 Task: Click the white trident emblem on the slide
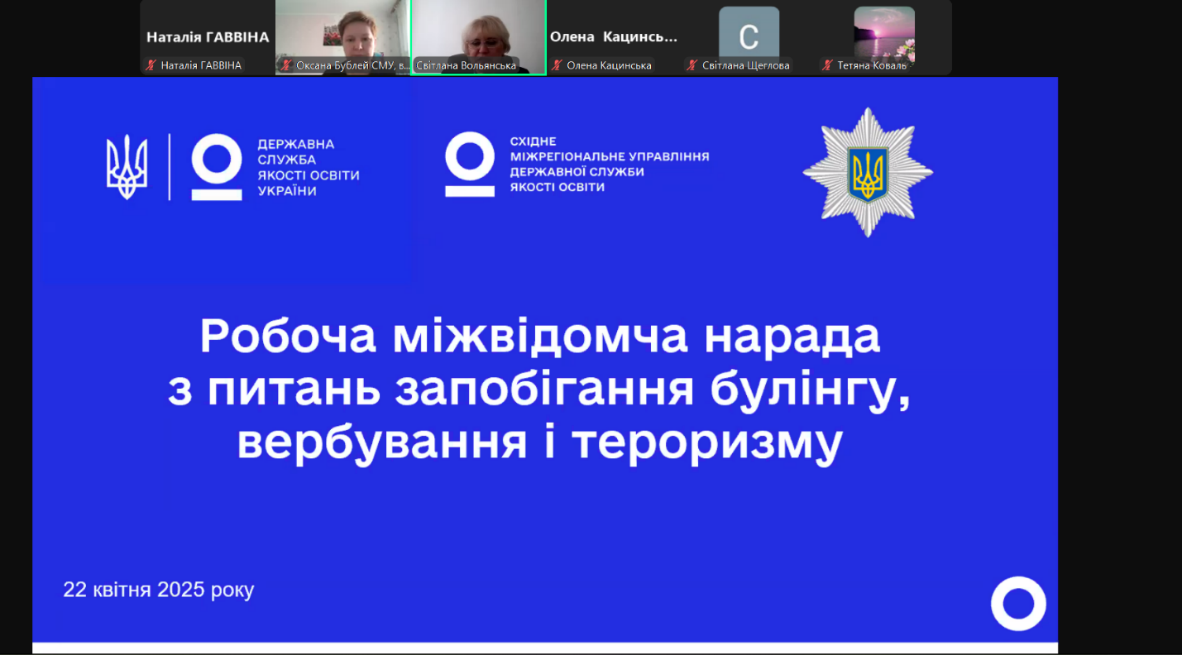pyautogui.click(x=127, y=167)
